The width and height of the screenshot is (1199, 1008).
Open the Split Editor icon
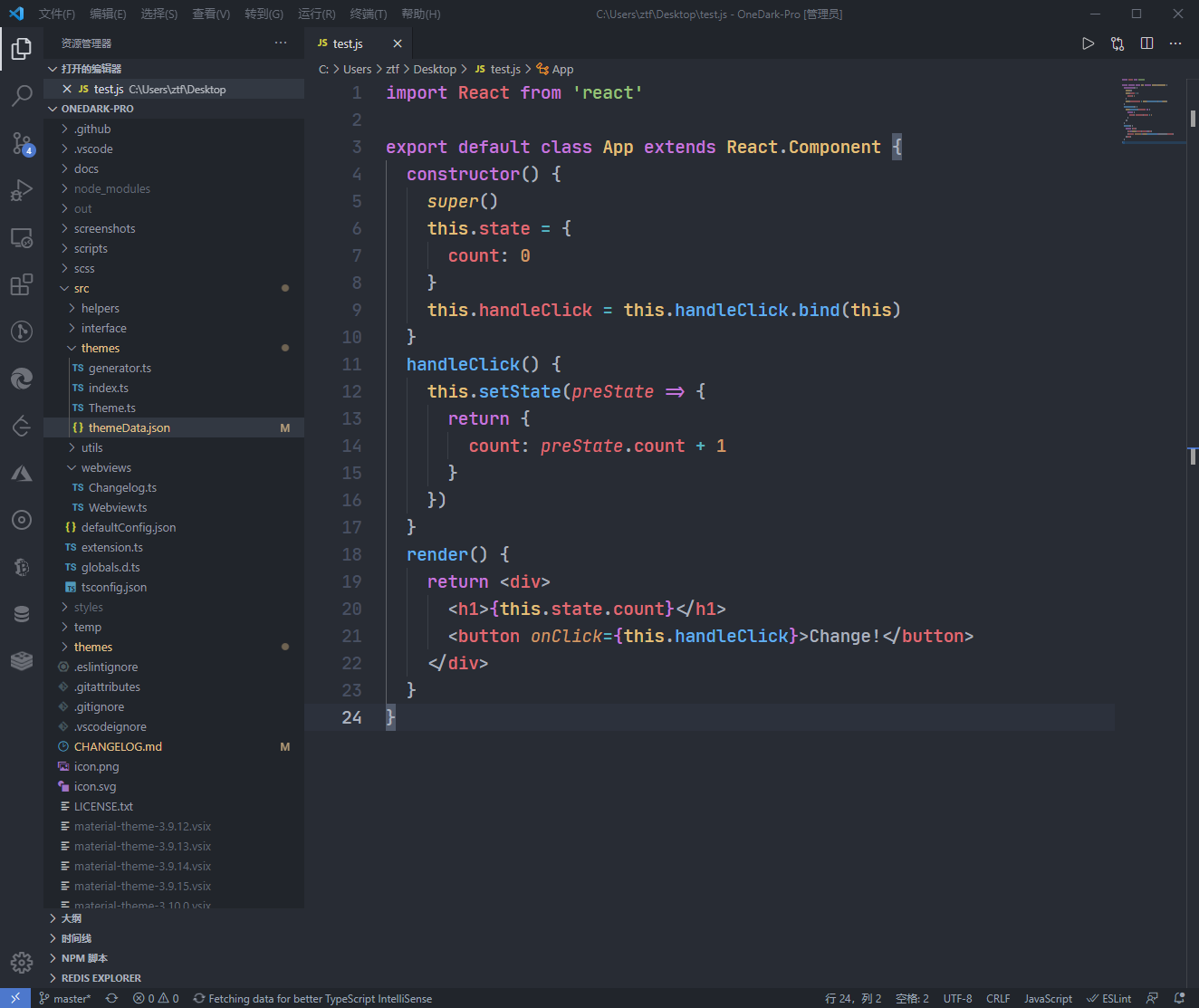pos(1146,43)
